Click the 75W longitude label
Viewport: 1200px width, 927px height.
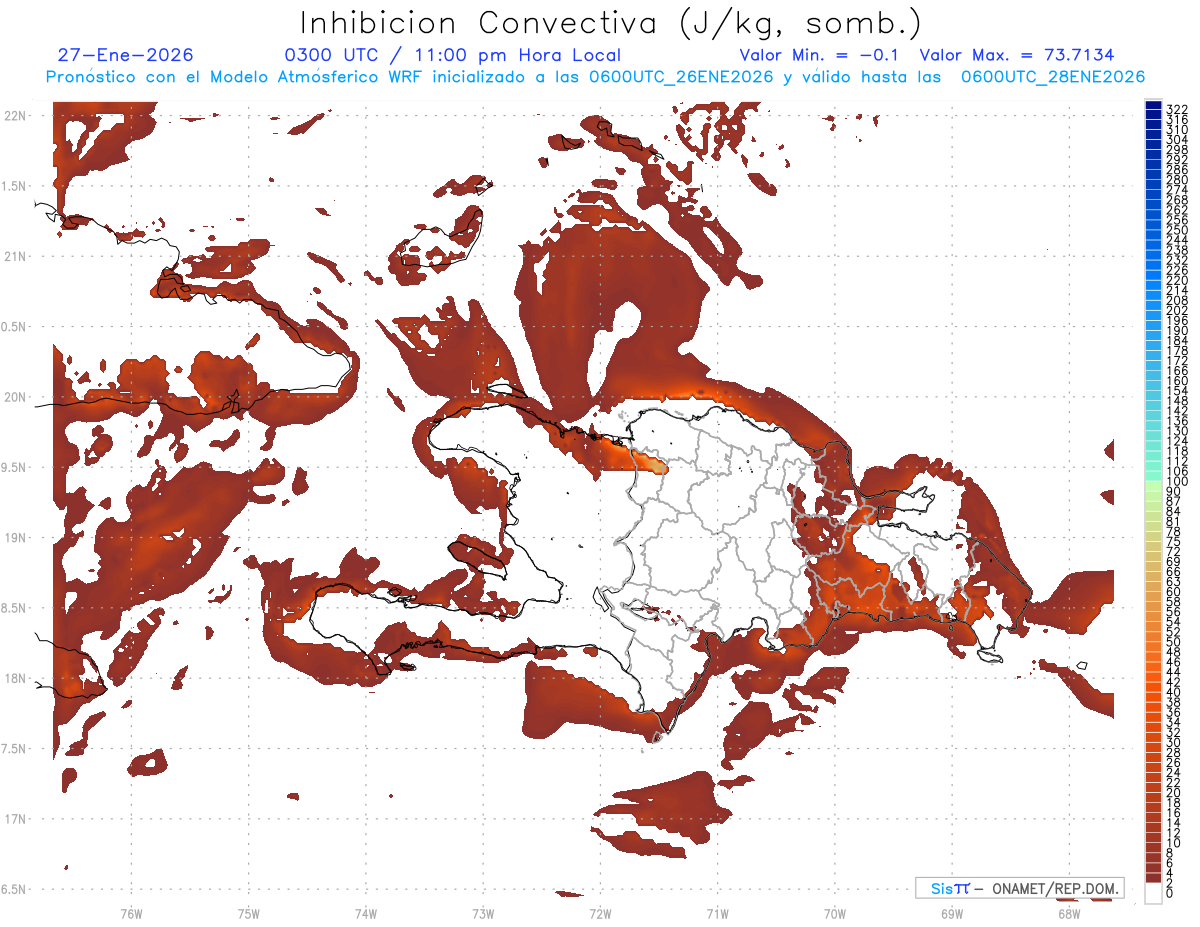click(248, 912)
